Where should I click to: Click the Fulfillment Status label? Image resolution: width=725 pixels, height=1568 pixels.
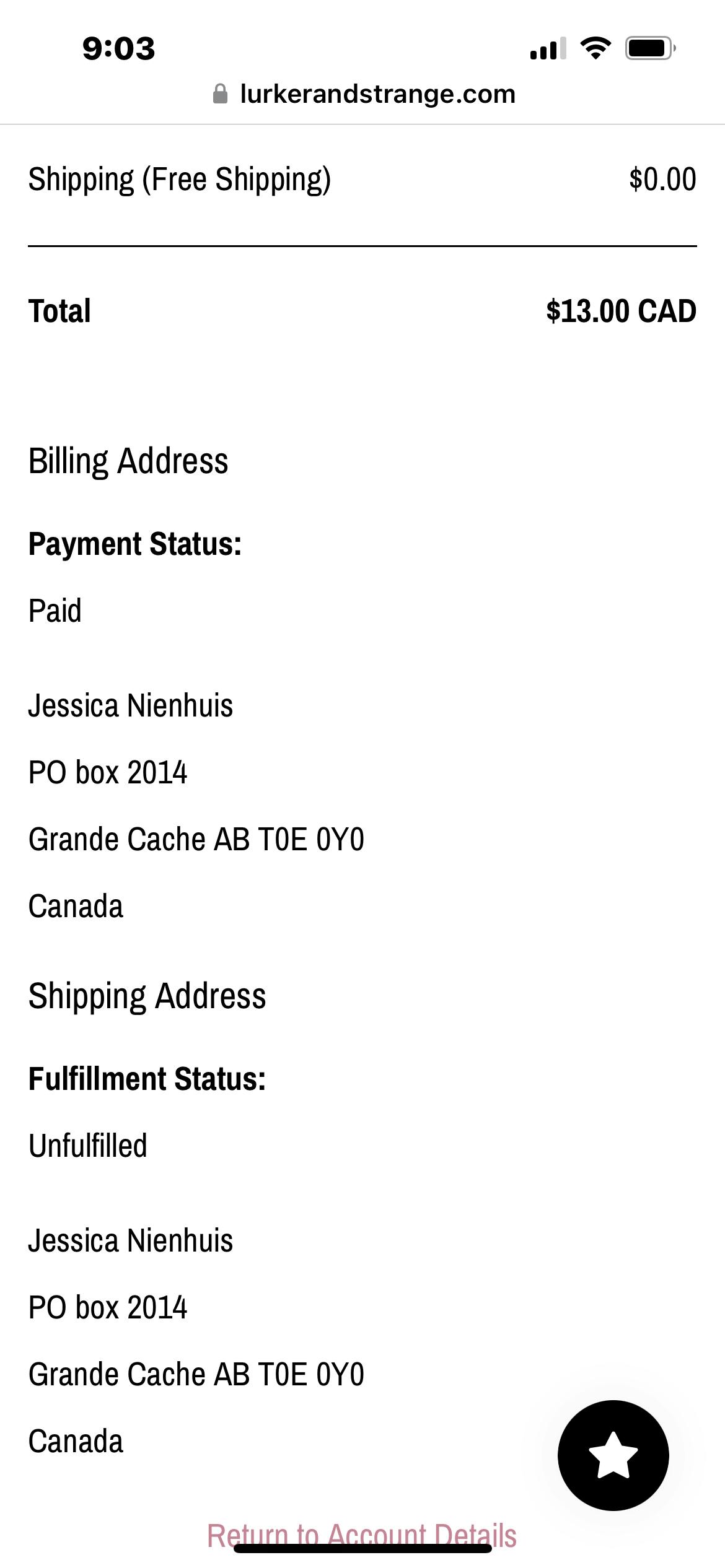pos(147,1079)
